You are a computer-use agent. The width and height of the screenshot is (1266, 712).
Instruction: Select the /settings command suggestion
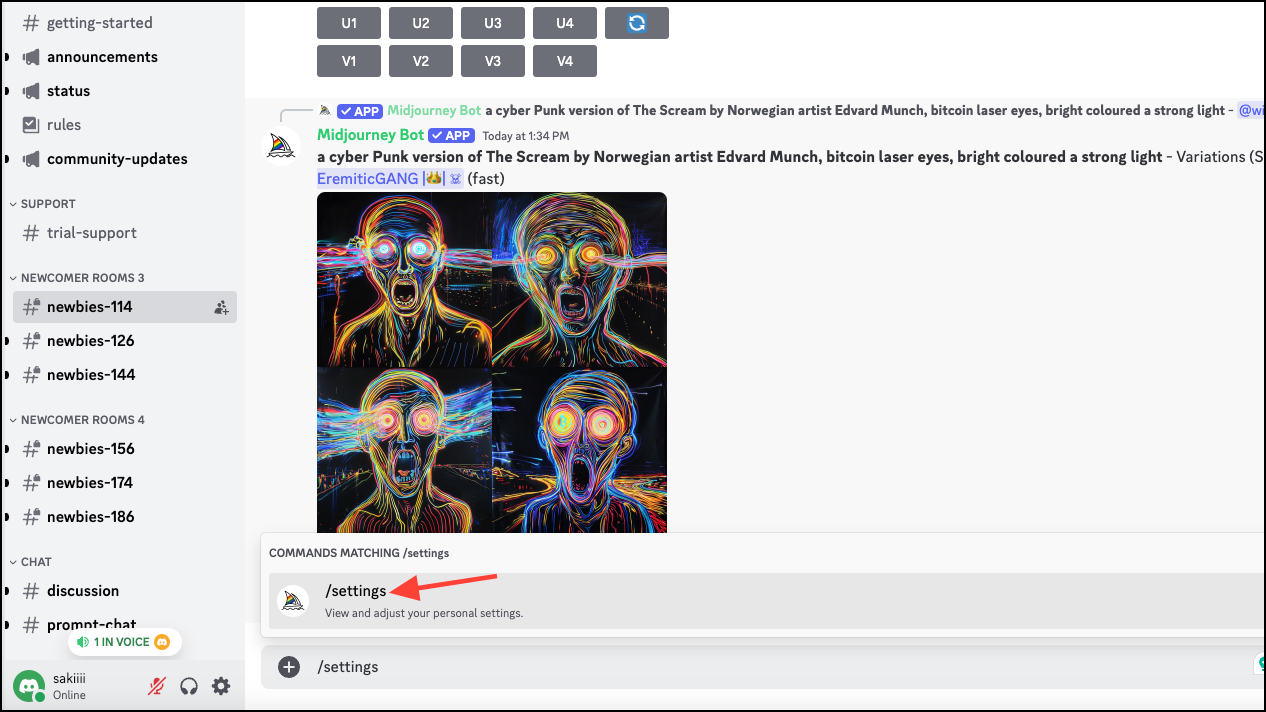(x=765, y=601)
